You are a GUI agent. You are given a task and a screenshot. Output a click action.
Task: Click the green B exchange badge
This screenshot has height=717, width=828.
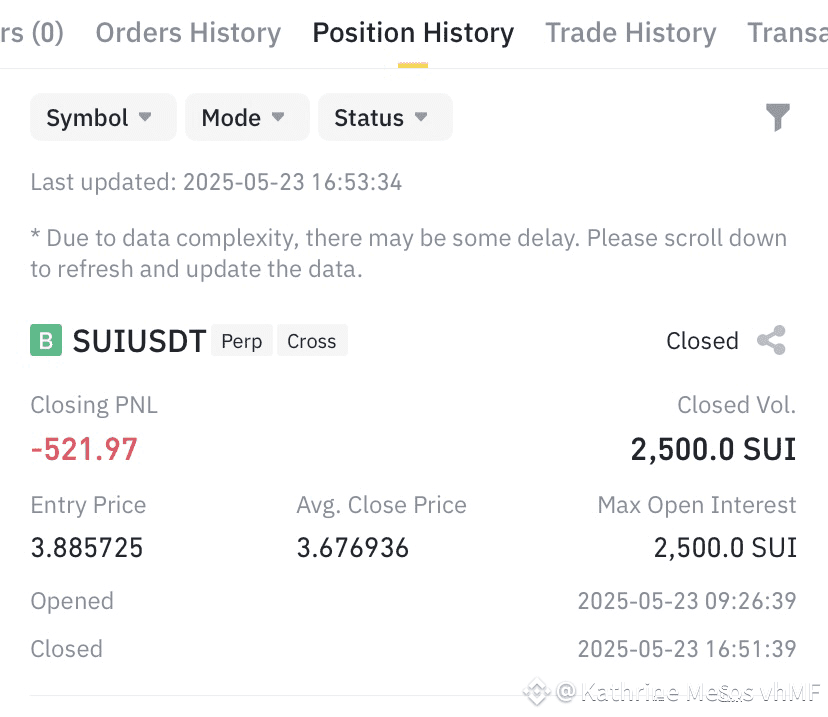[x=46, y=340]
